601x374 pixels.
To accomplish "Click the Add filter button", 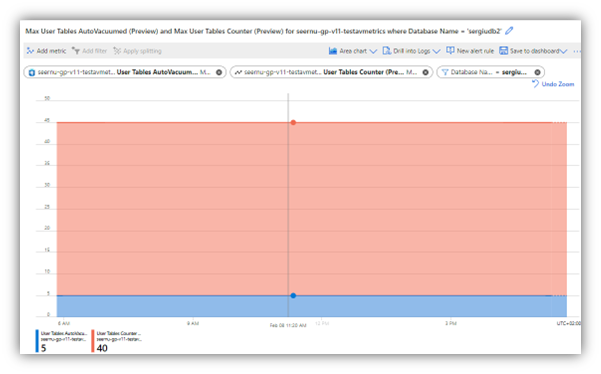I will click(90, 51).
